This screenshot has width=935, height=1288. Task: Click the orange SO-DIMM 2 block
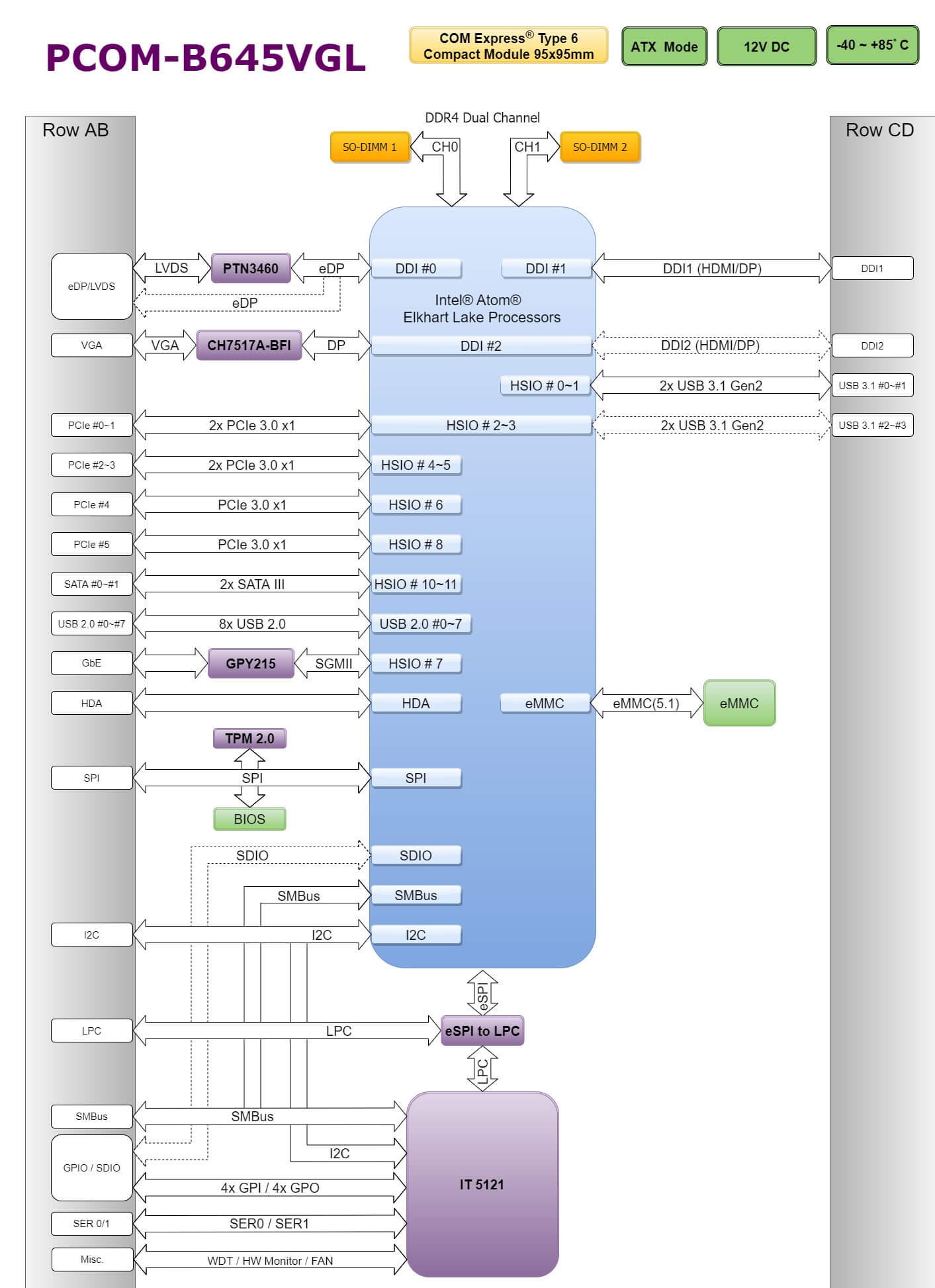tap(600, 147)
